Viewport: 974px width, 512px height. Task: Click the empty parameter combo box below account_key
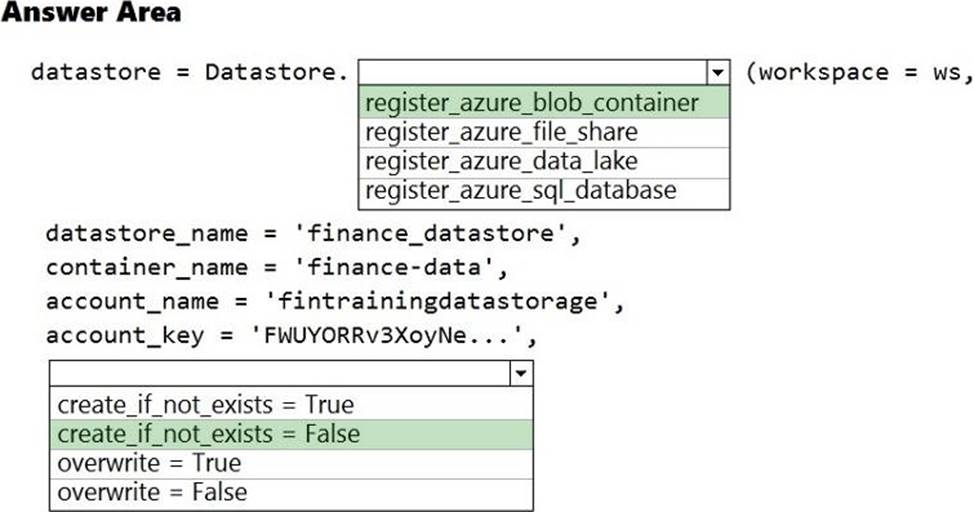pos(279,374)
